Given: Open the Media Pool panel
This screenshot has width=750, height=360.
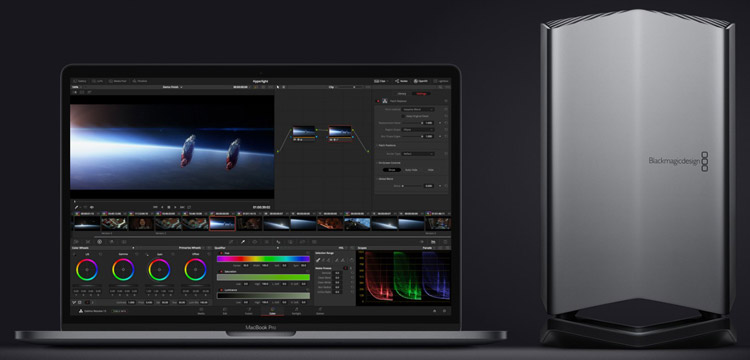Looking at the screenshot, I should click(119, 81).
